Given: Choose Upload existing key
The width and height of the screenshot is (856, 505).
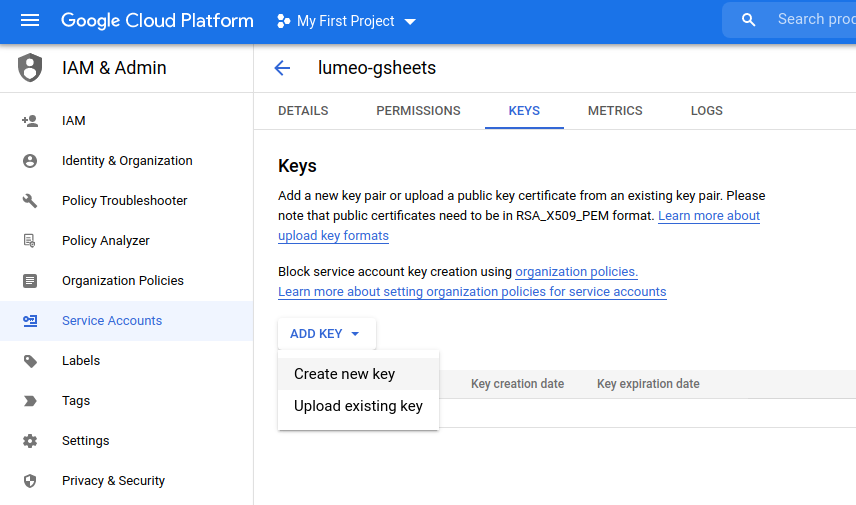Looking at the screenshot, I should 358,406.
